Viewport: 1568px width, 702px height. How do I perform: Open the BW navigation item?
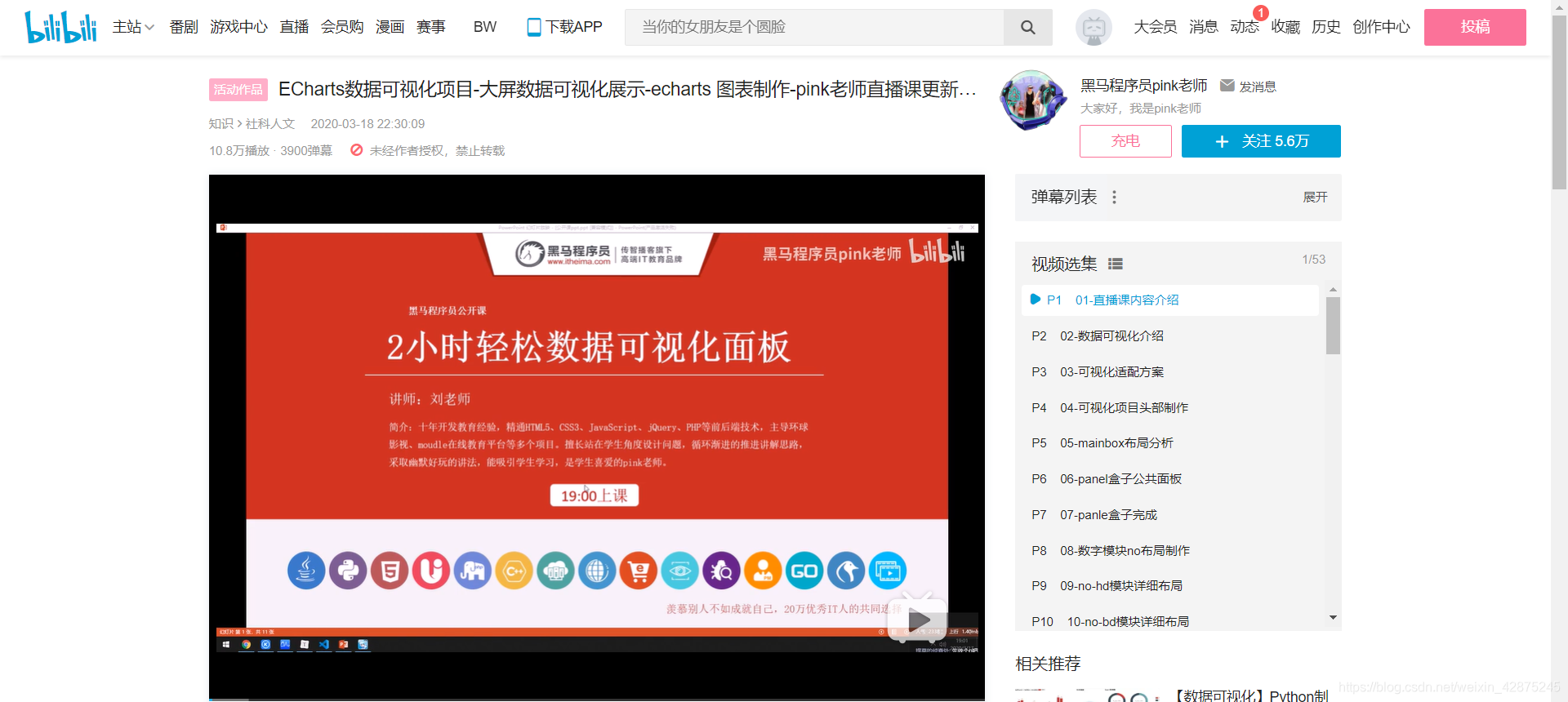click(485, 27)
